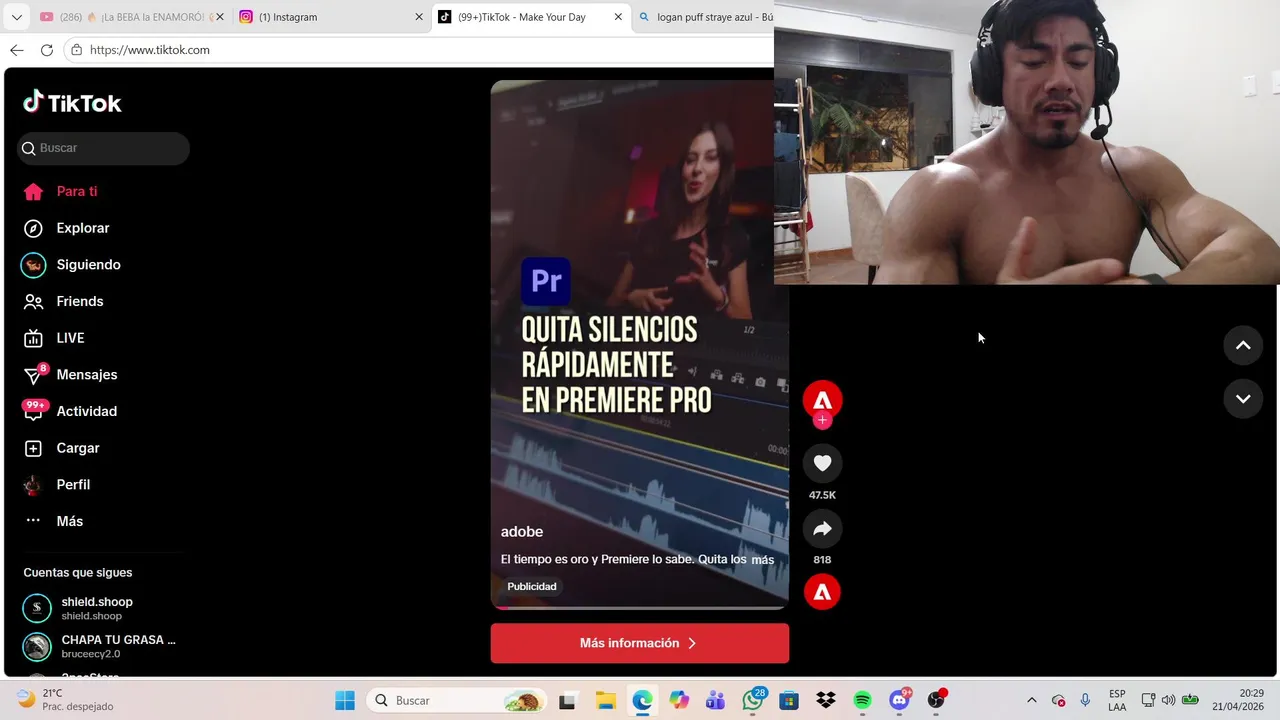The width and height of the screenshot is (1280, 720).
Task: Open the adobe username link
Action: 522,532
